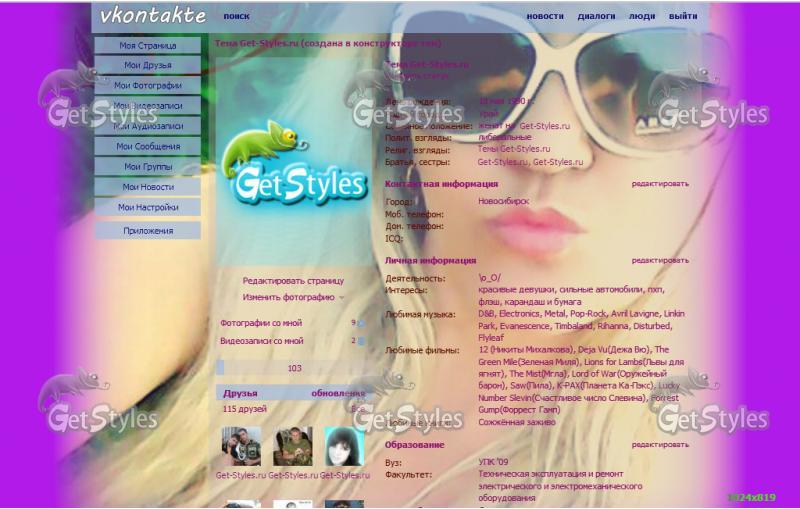Open friend thumbnail showing a couple
Screen dimensions: 800x509
(241, 446)
